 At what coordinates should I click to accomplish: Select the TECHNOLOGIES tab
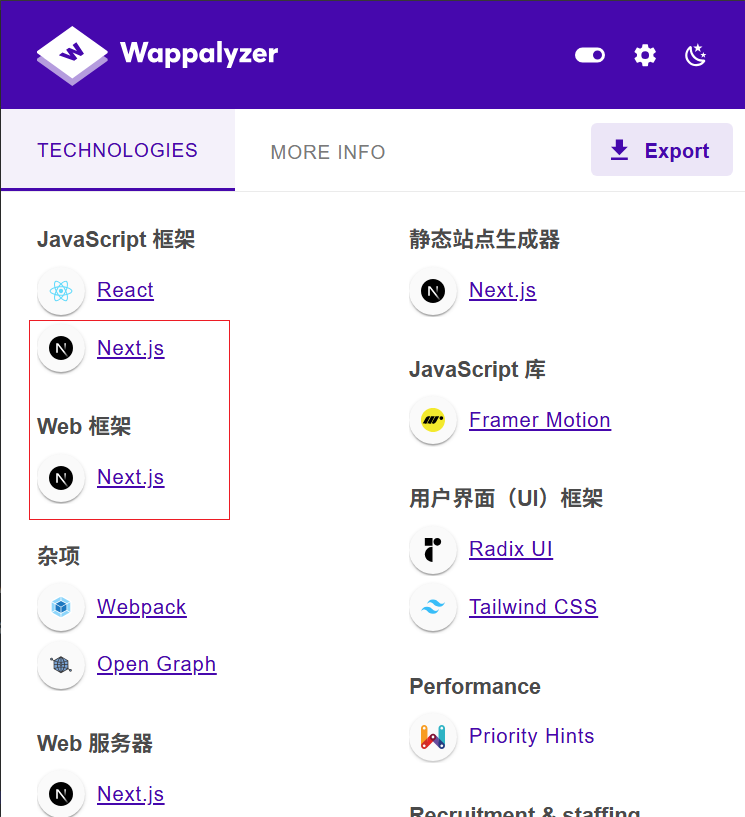(118, 150)
